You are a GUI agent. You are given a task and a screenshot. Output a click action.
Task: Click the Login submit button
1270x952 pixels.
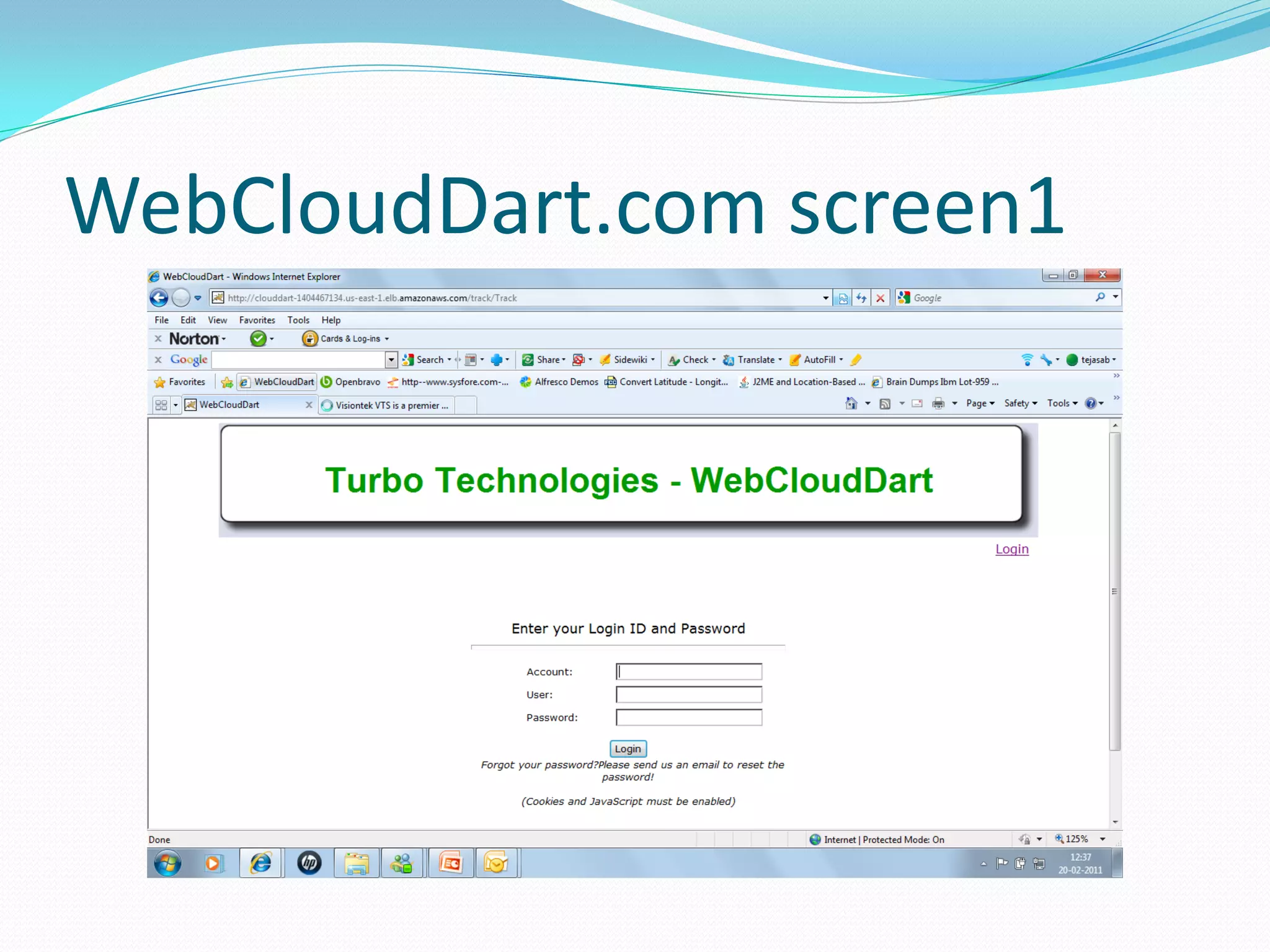[628, 749]
